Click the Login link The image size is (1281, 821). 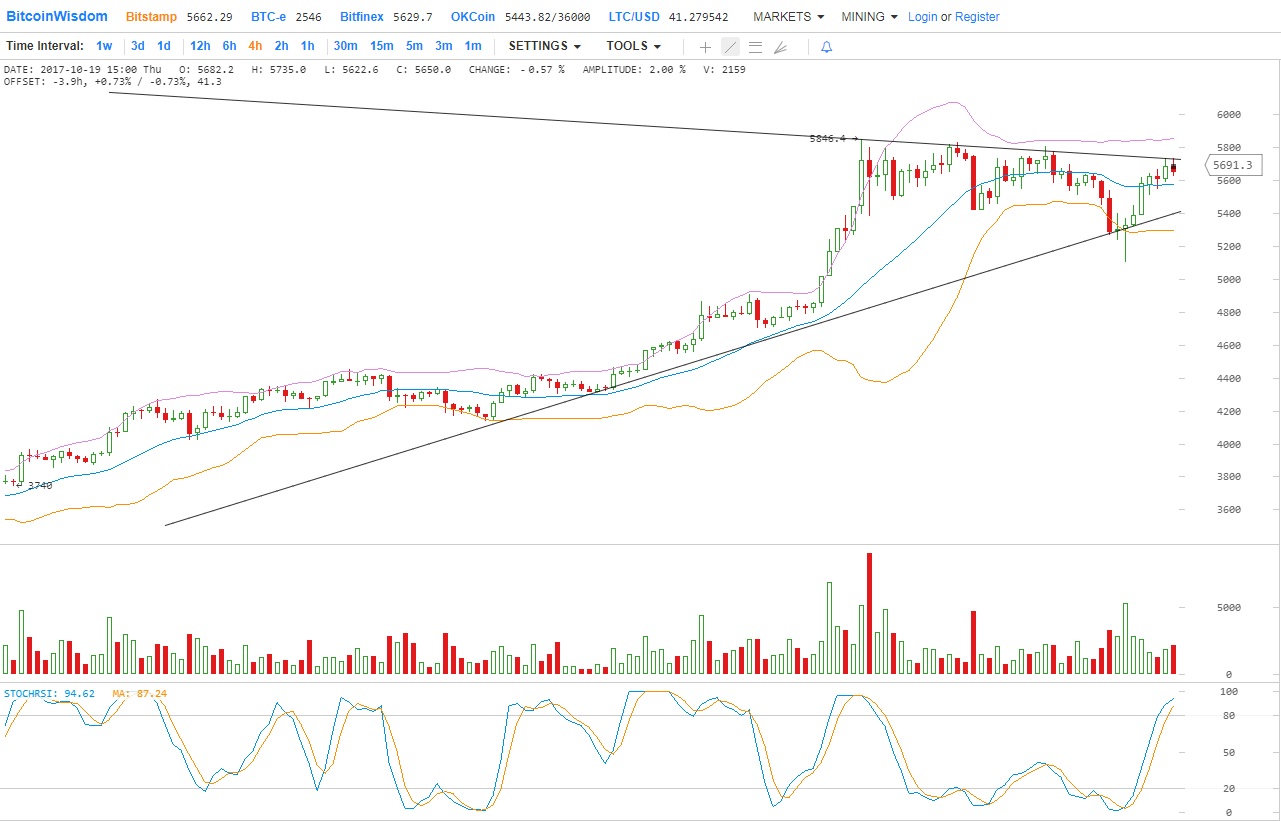pos(922,17)
